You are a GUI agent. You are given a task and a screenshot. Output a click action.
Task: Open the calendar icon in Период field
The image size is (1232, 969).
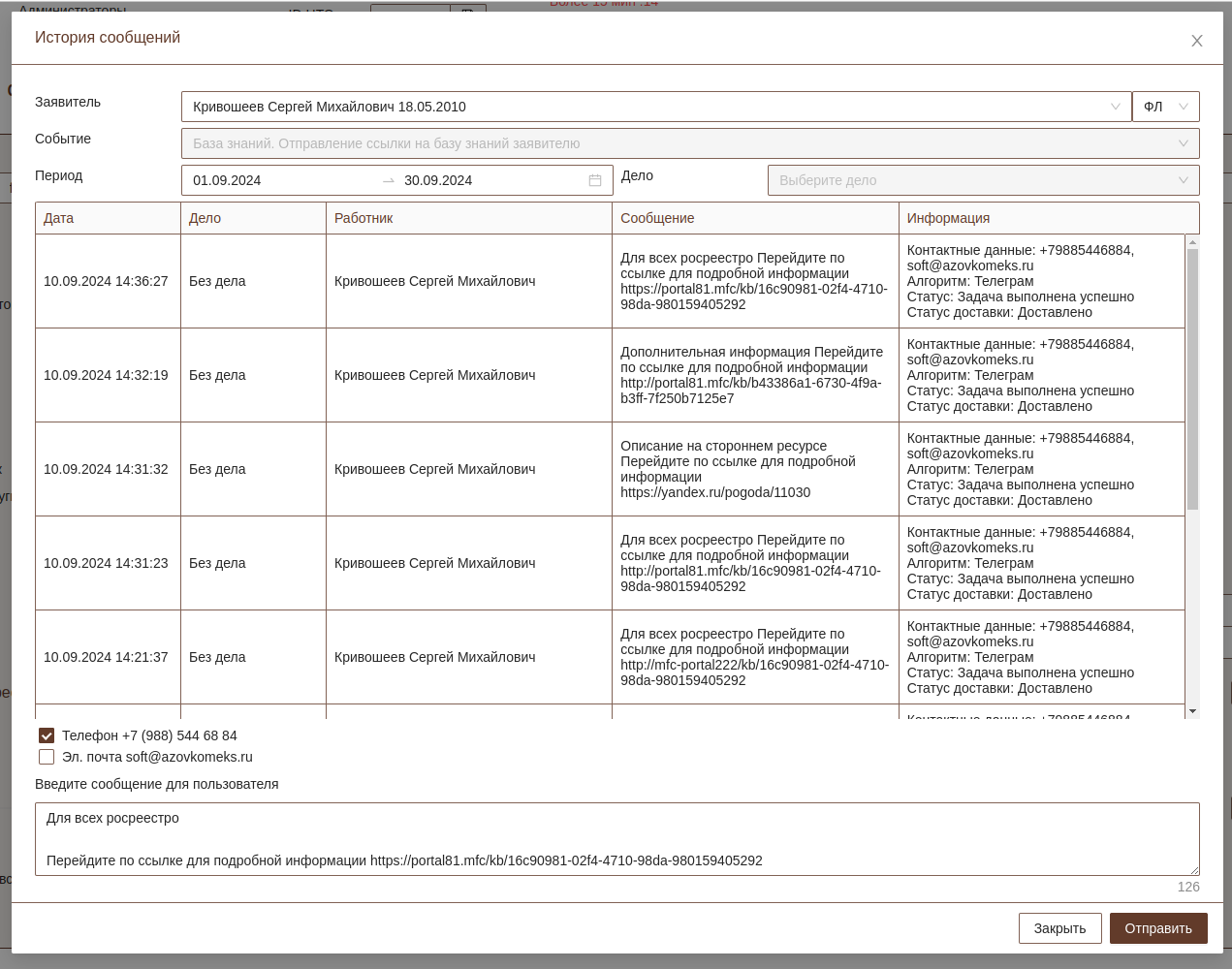click(x=595, y=180)
